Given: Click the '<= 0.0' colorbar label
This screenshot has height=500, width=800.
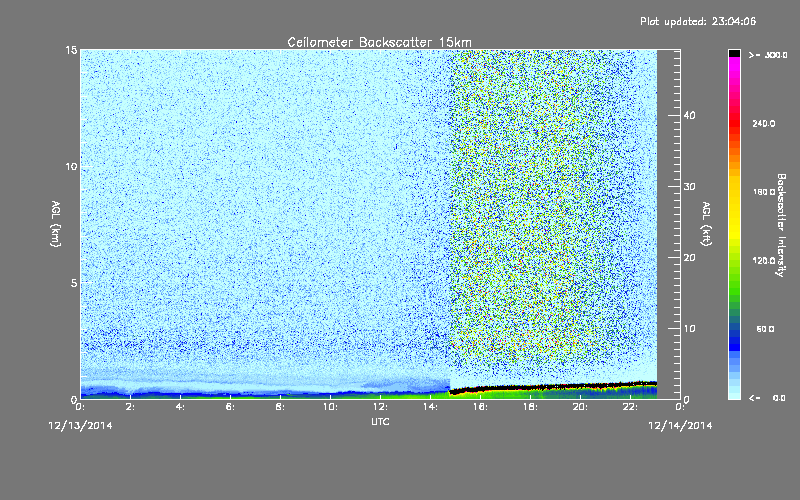Looking at the screenshot, I should 767,398.
